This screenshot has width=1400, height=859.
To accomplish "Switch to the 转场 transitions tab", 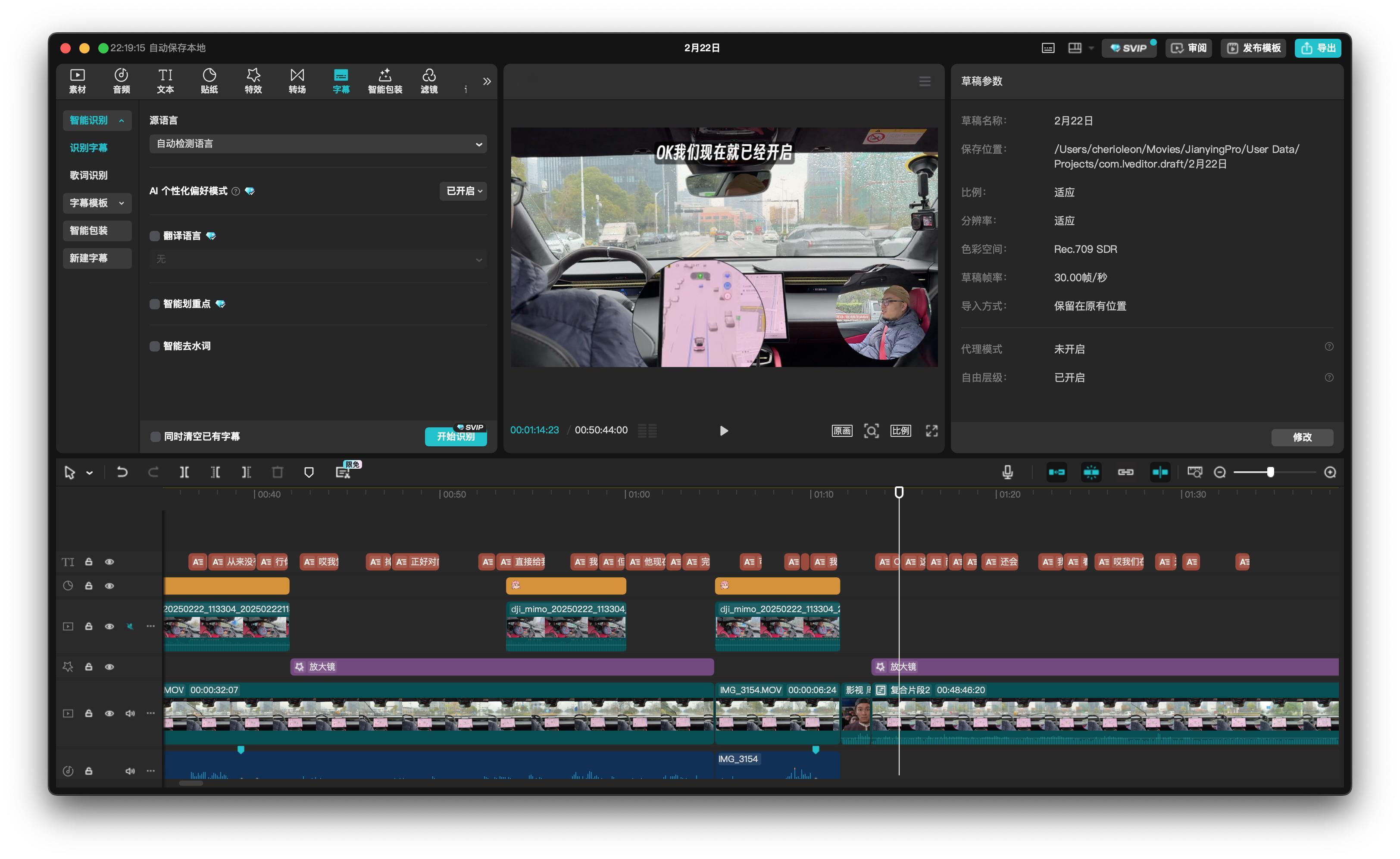I will pyautogui.click(x=297, y=81).
